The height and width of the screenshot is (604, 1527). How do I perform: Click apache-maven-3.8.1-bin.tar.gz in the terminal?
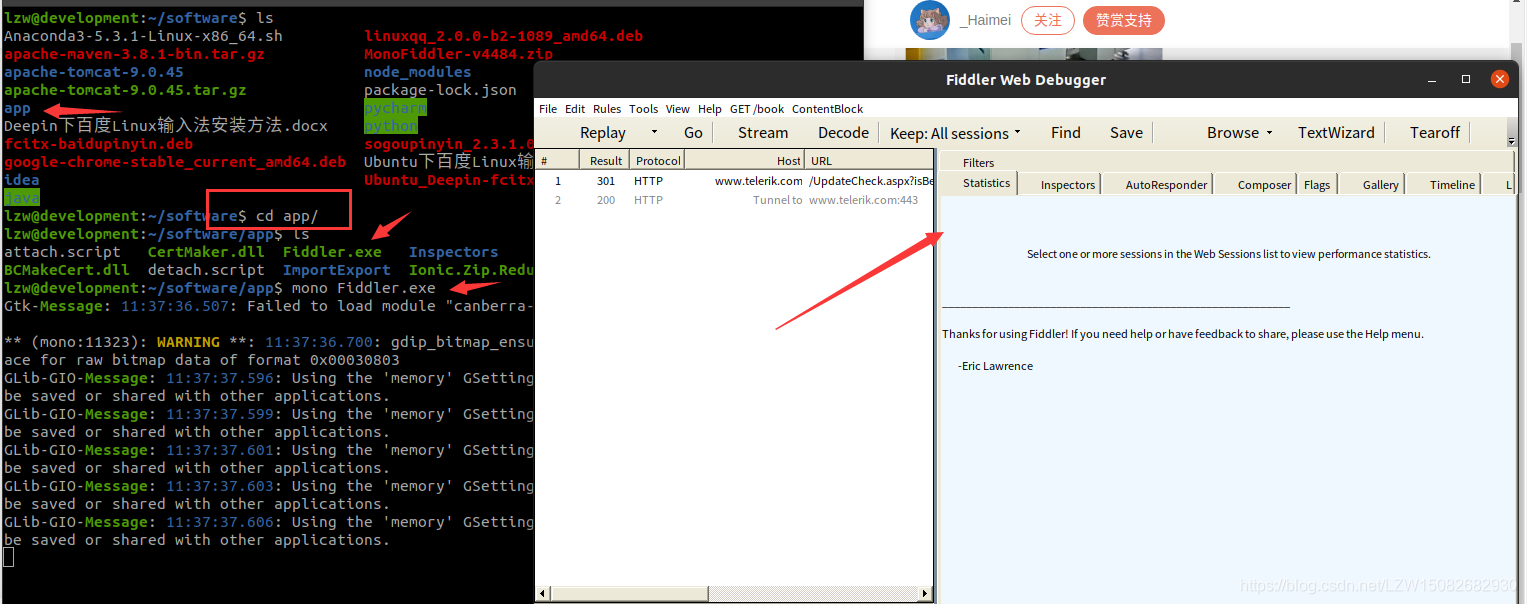(134, 54)
